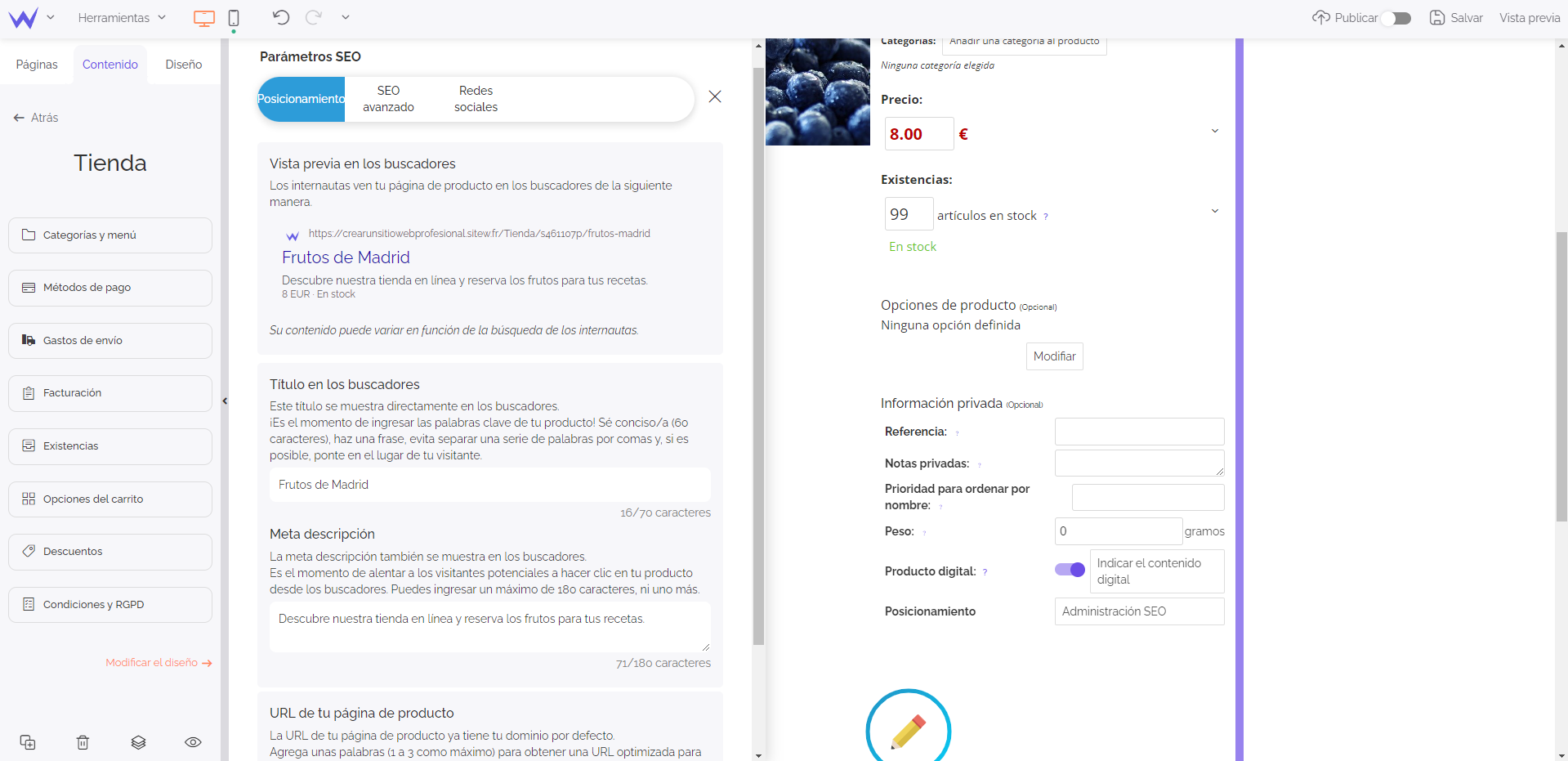The image size is (1568, 761).
Task: Click the Frutos de Madrid preview title
Action: (x=346, y=257)
